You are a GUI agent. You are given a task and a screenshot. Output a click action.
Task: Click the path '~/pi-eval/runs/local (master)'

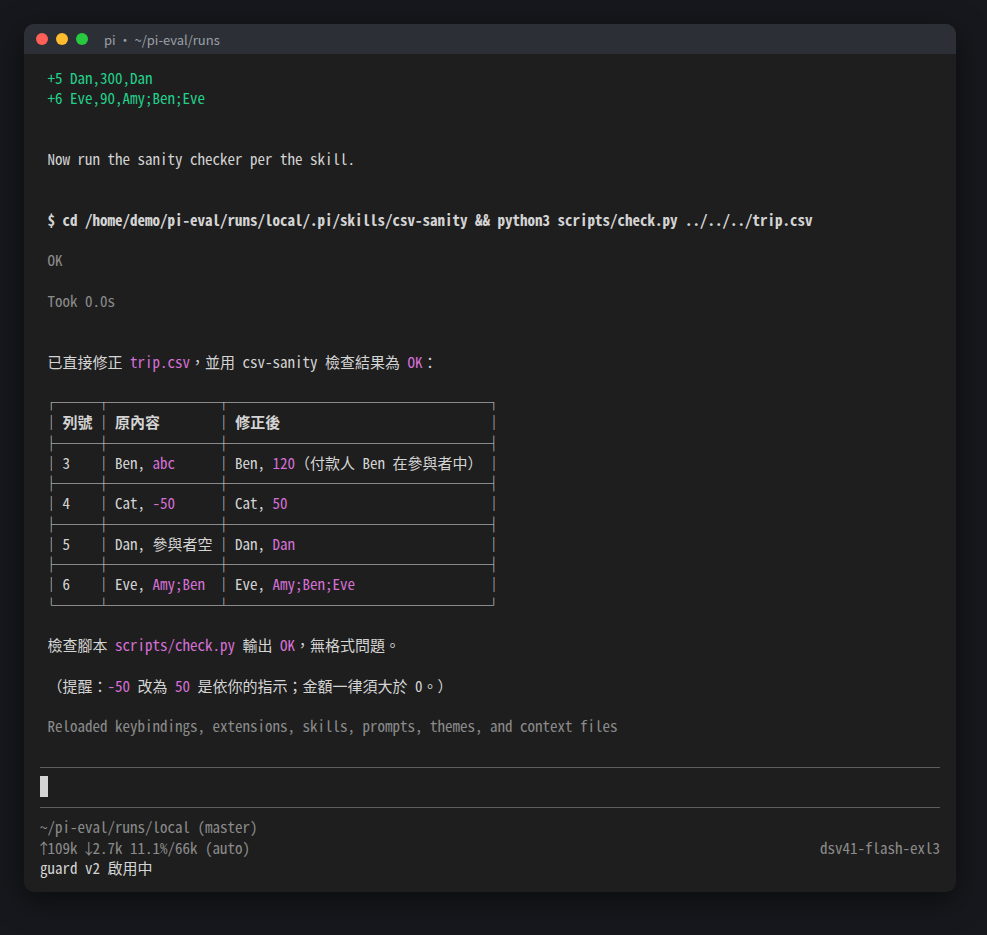[x=149, y=828]
